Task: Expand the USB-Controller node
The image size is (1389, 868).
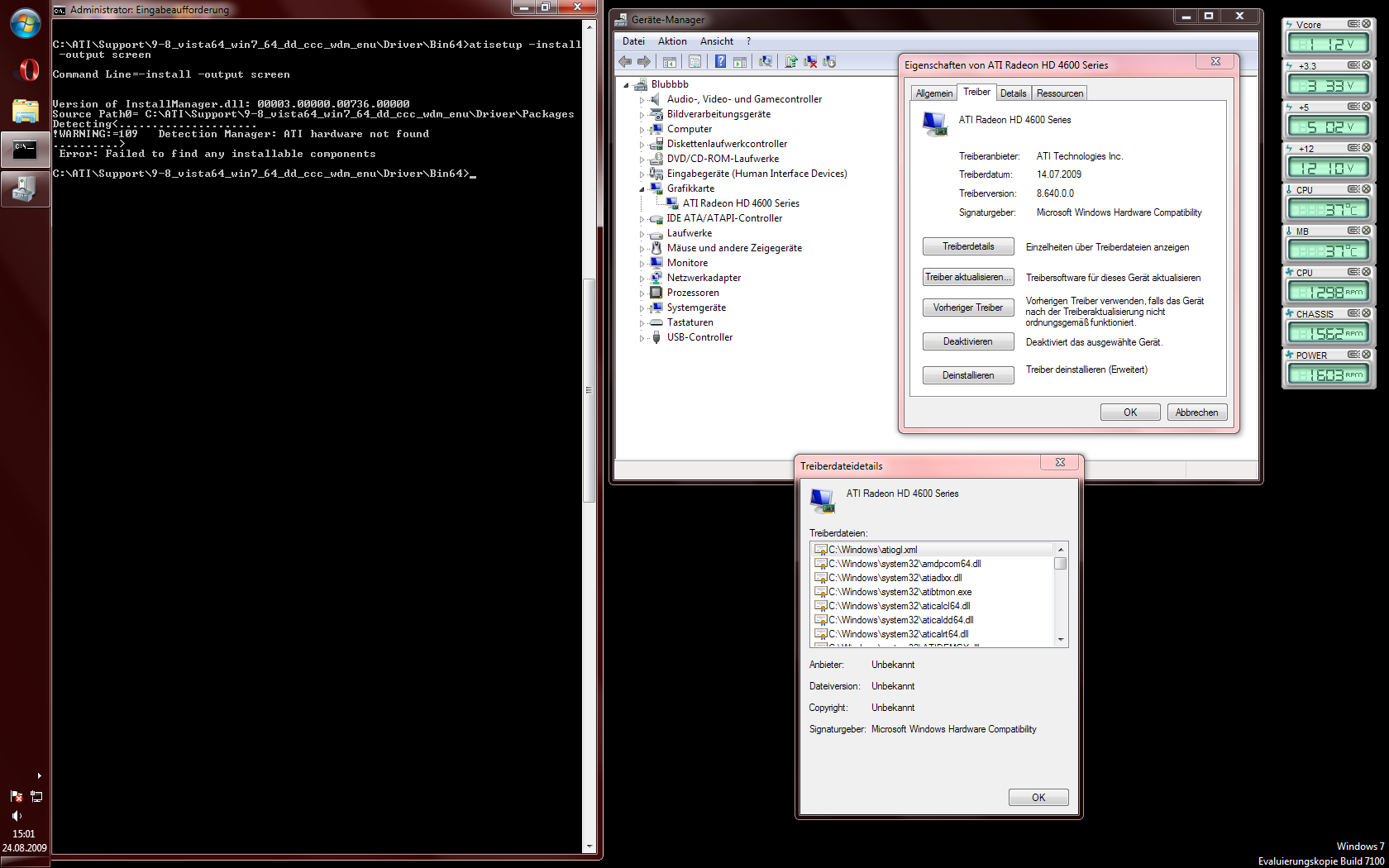Action: pyautogui.click(x=642, y=338)
